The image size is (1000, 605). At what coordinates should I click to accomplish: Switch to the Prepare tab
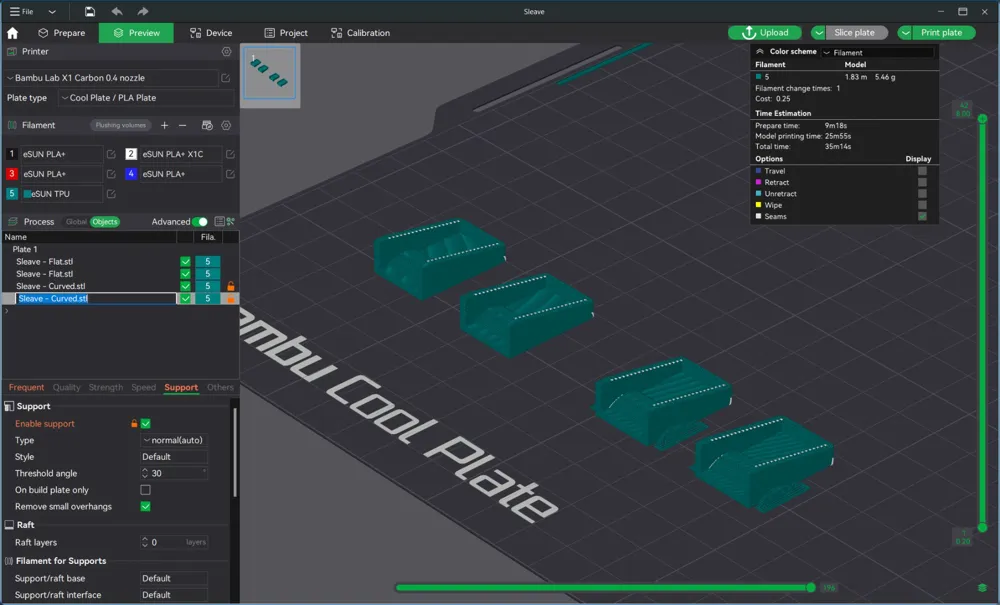(61, 33)
